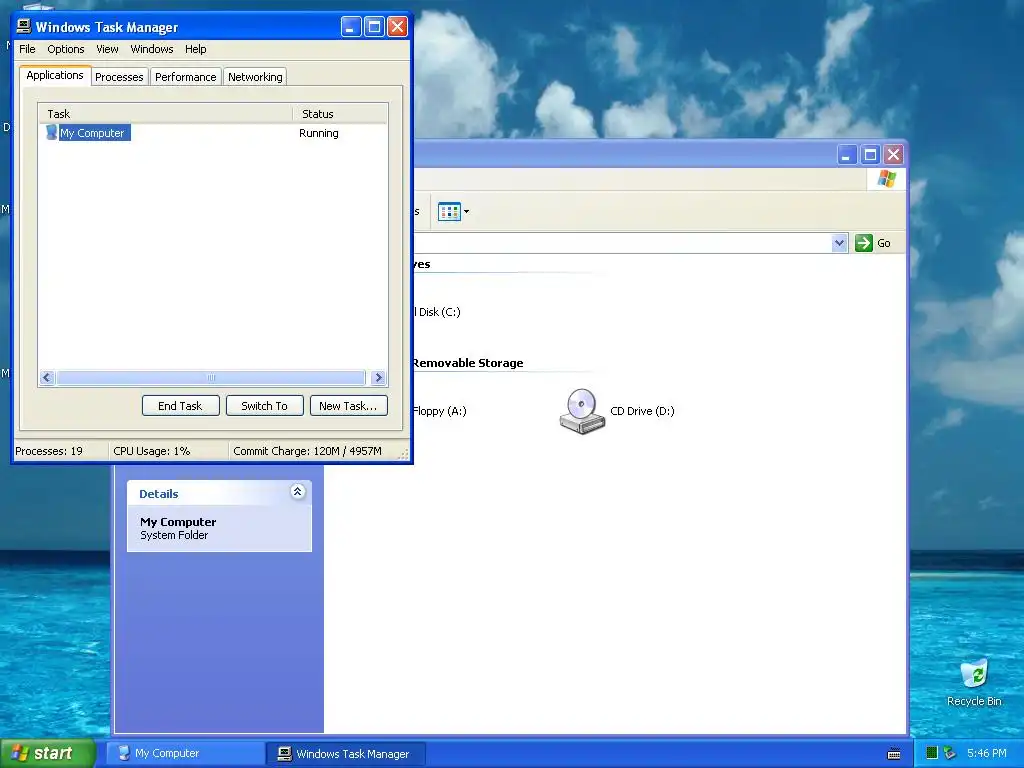Viewport: 1024px width, 768px height.
Task: Open the Start menu
Action: coord(48,753)
